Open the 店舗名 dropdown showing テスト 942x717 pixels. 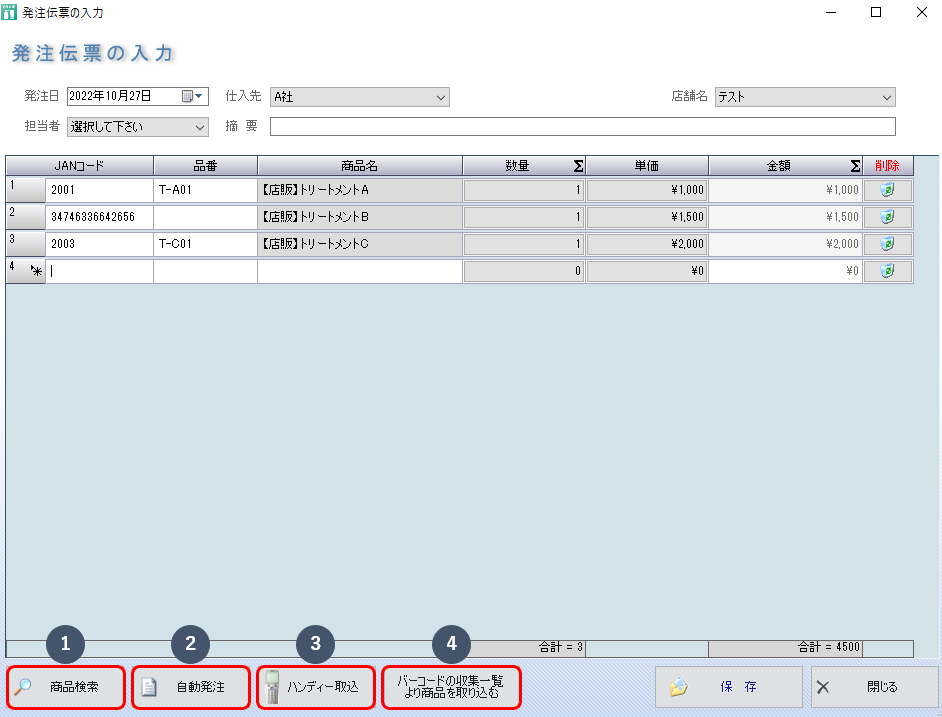pos(886,97)
